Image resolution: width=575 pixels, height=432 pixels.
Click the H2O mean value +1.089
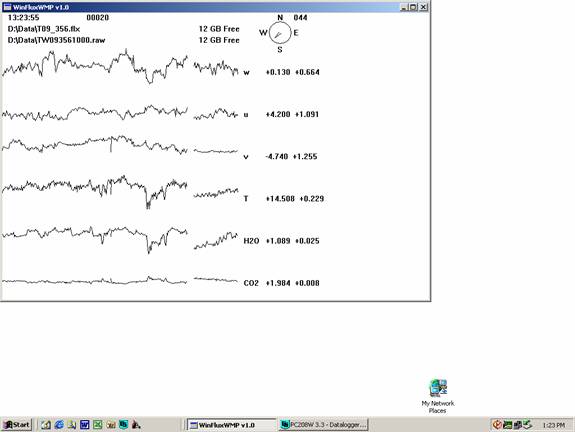click(x=278, y=241)
